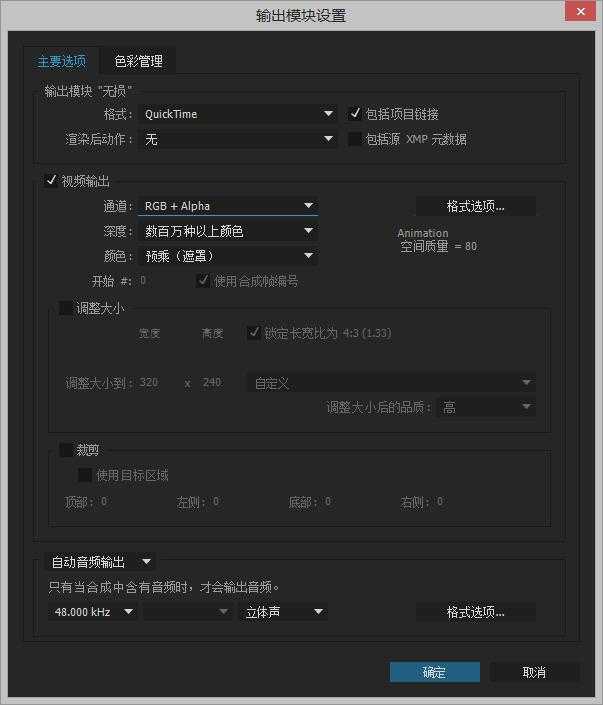Open the 立体声 channel dropdown
Screen dimensions: 603x705
(283, 612)
